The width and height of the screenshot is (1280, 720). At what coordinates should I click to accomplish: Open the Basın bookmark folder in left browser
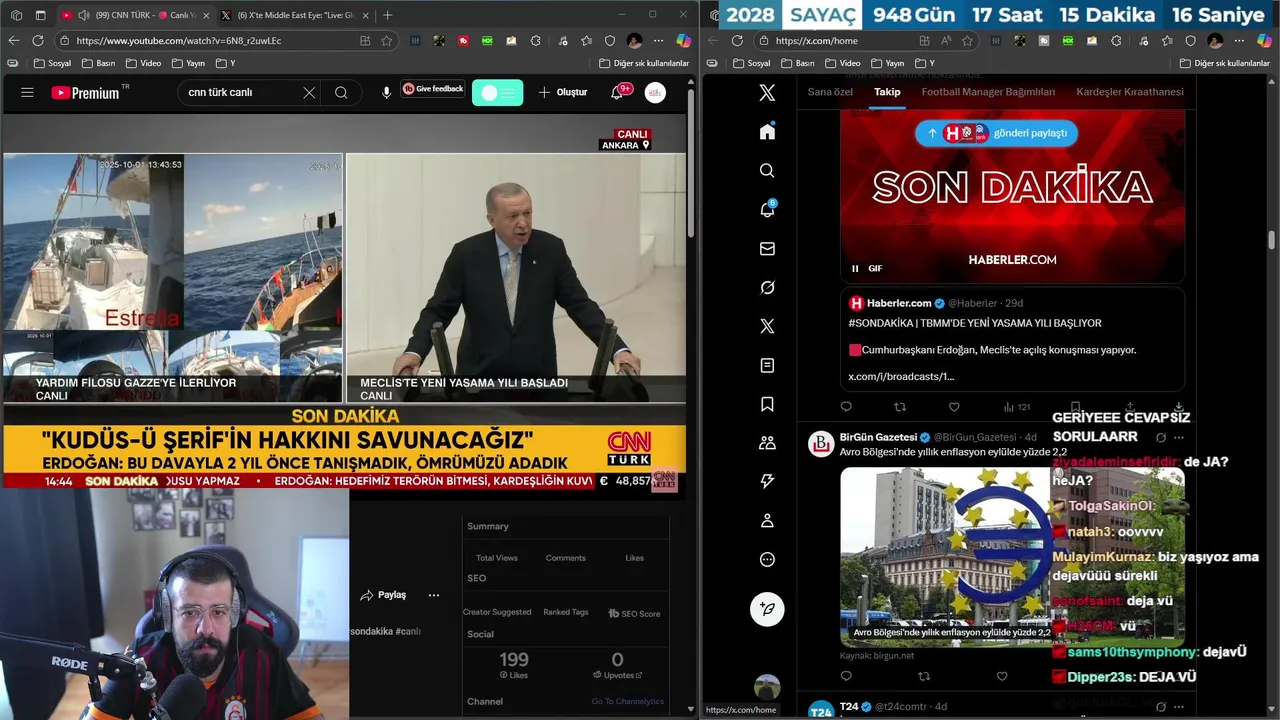pos(97,63)
